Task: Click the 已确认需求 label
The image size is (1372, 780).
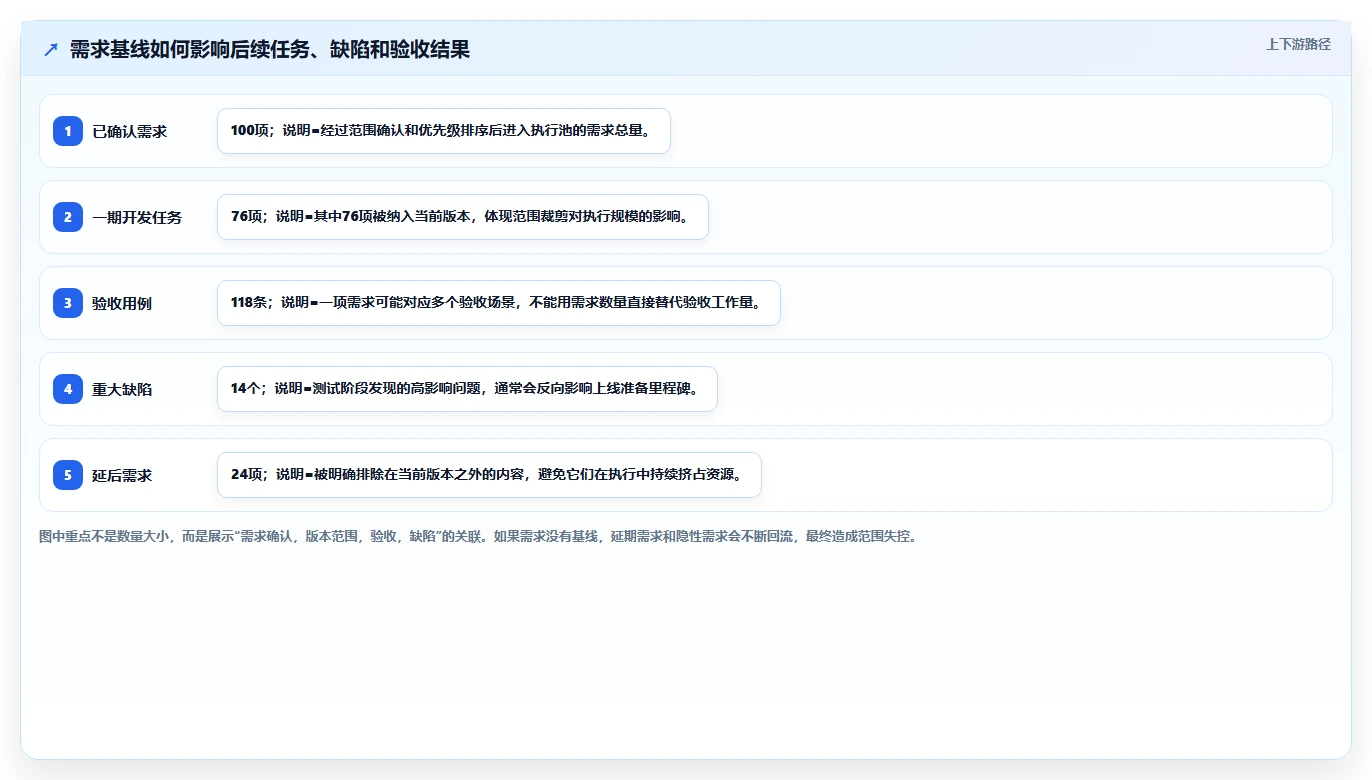Action: click(129, 131)
